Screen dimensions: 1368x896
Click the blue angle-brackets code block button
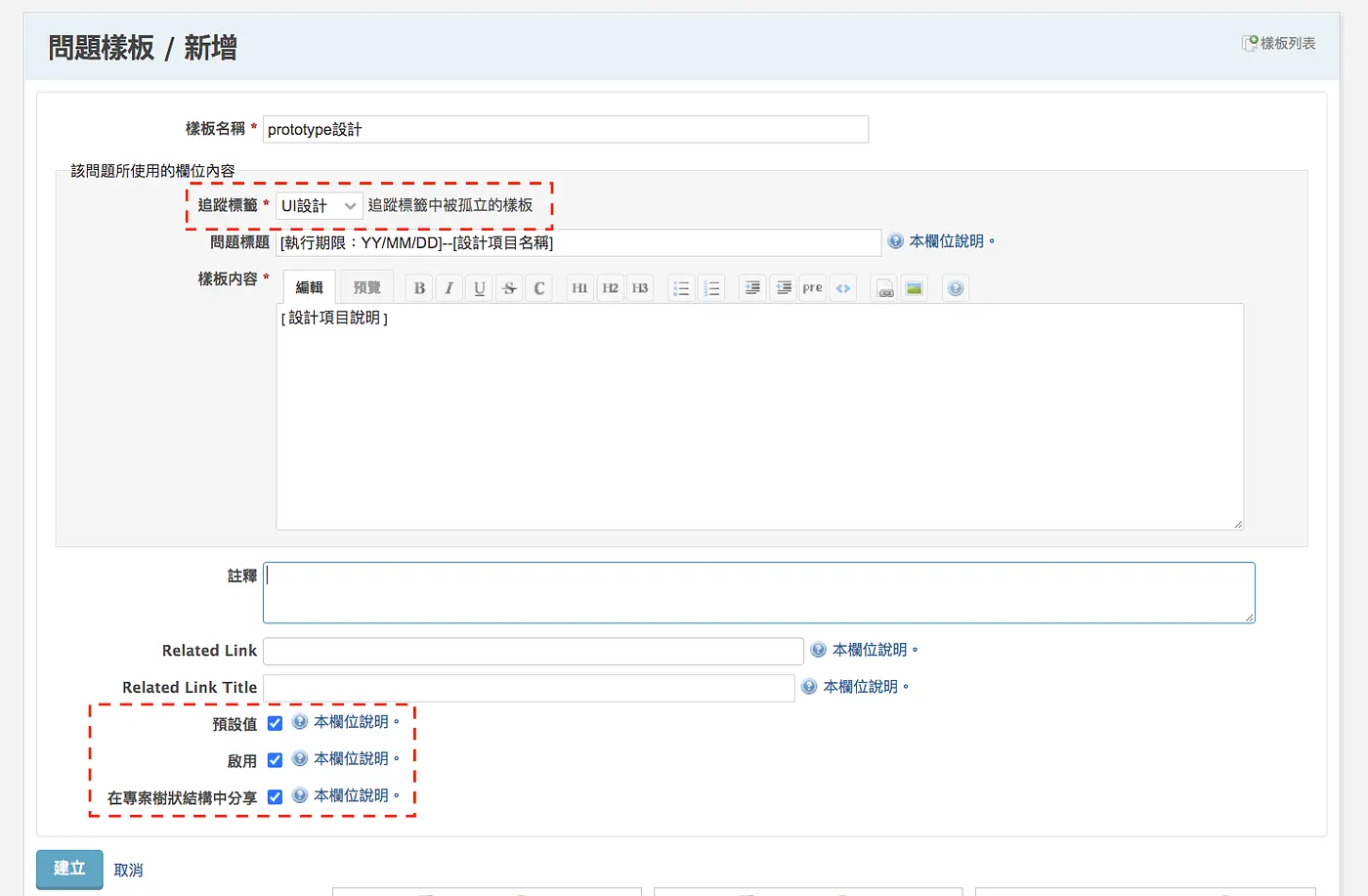pyautogui.click(x=843, y=288)
